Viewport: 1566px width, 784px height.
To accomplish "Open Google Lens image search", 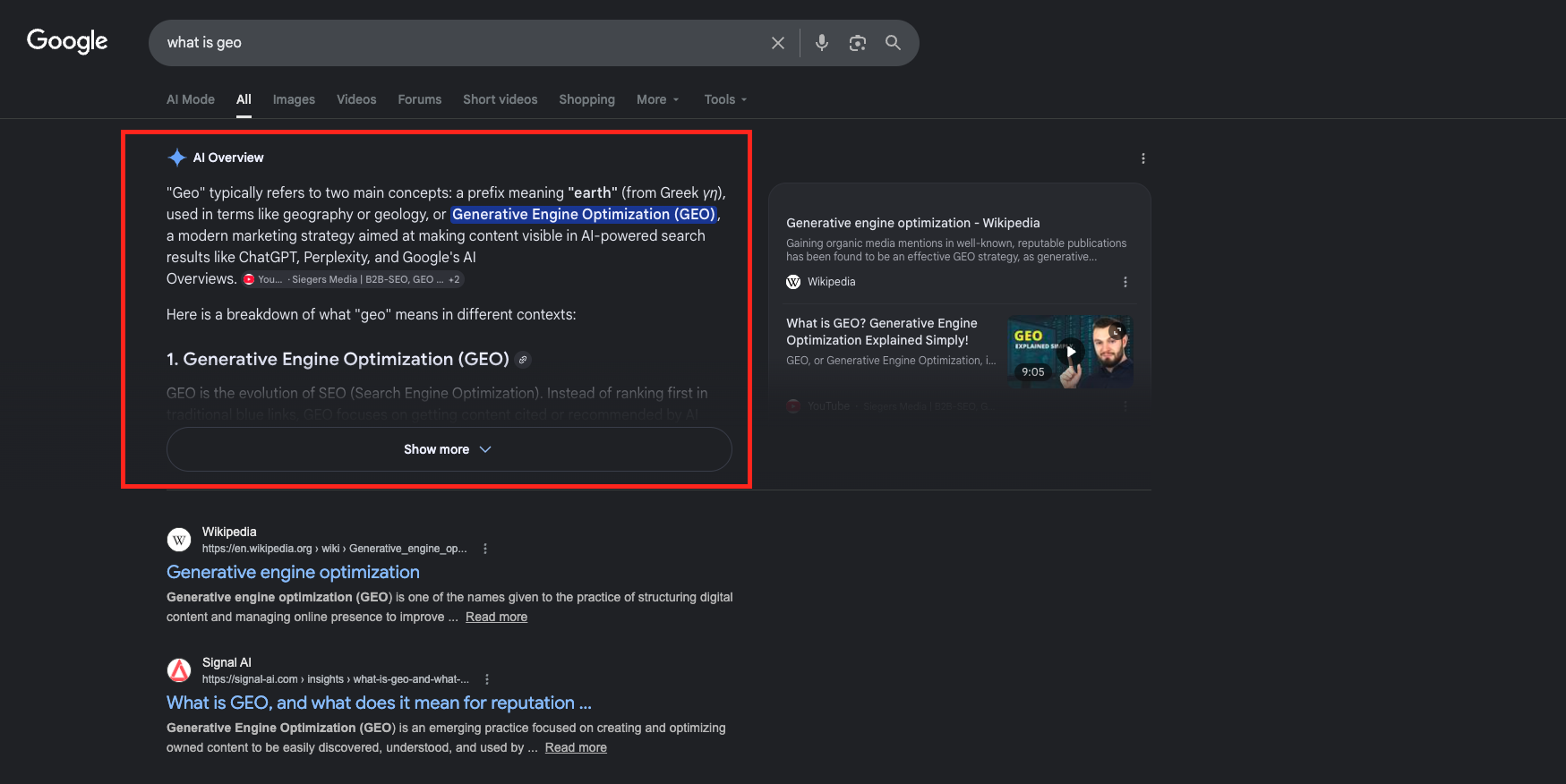I will point(858,43).
